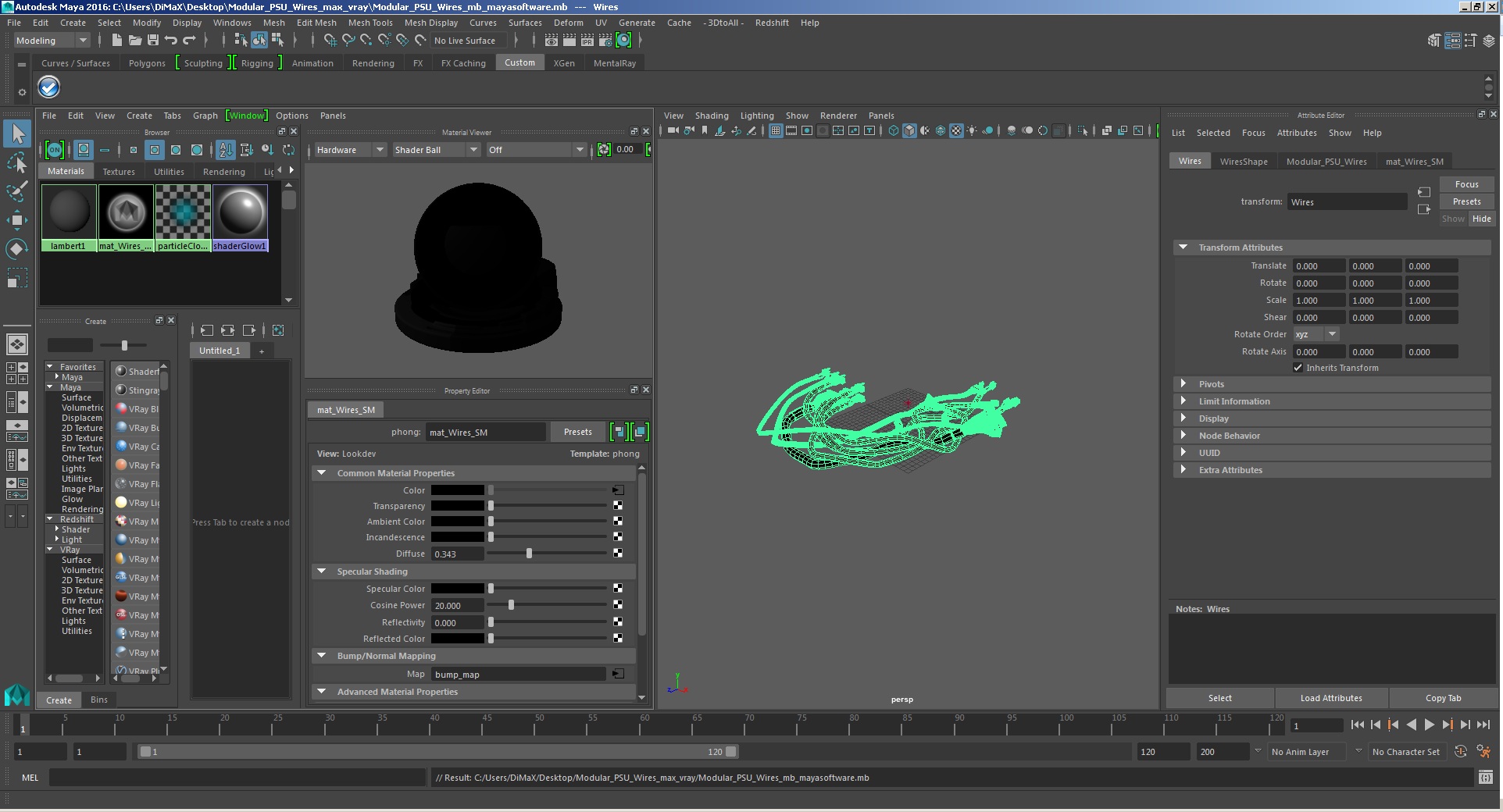Viewport: 1503px width, 812px height.
Task: Click the Transparency map checker button
Action: [618, 506]
